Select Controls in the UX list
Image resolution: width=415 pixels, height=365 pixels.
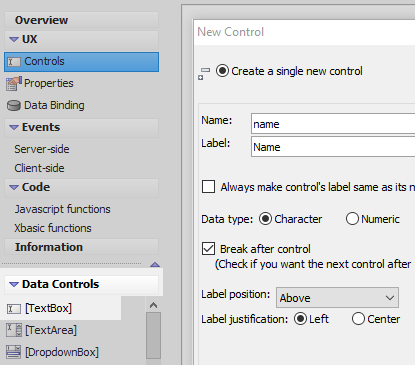[x=81, y=62]
